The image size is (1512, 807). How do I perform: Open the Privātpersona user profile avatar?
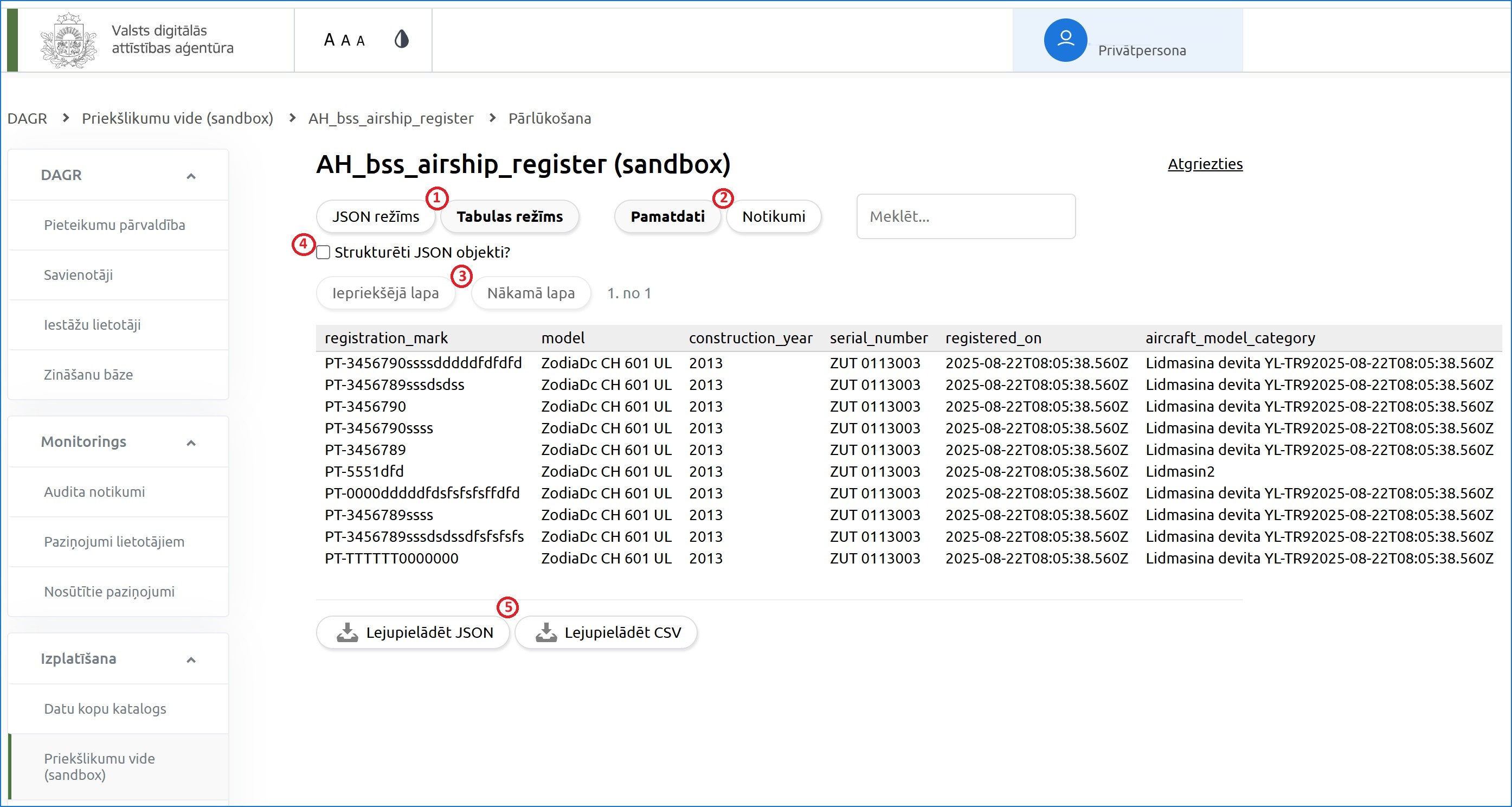[1065, 40]
